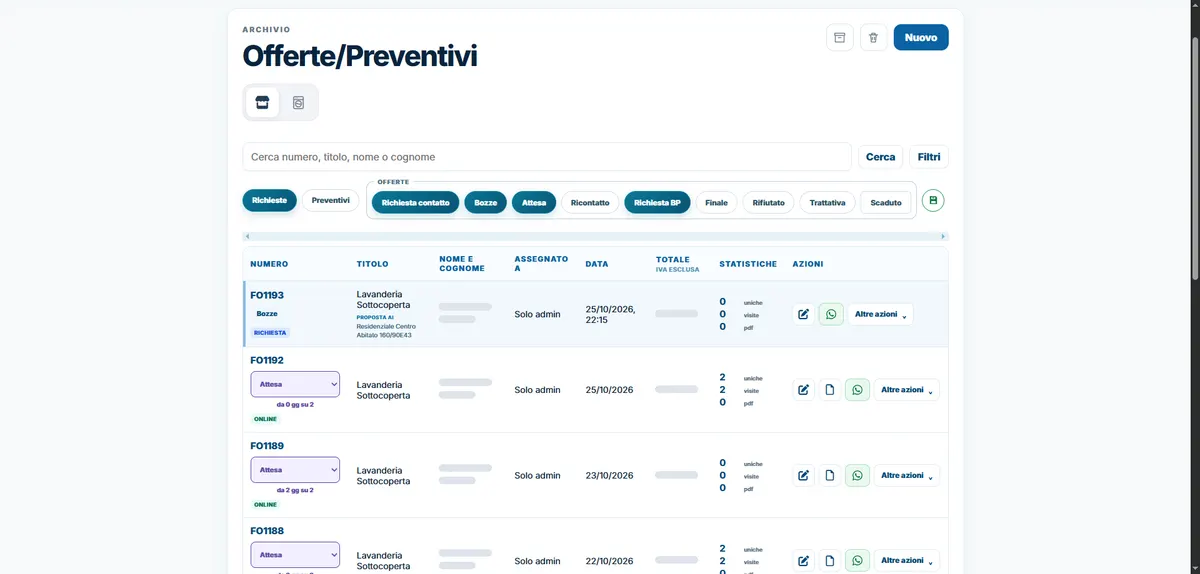This screenshot has width=1200, height=574.
Task: Click the date 22/10/2026
Action: (x=609, y=561)
